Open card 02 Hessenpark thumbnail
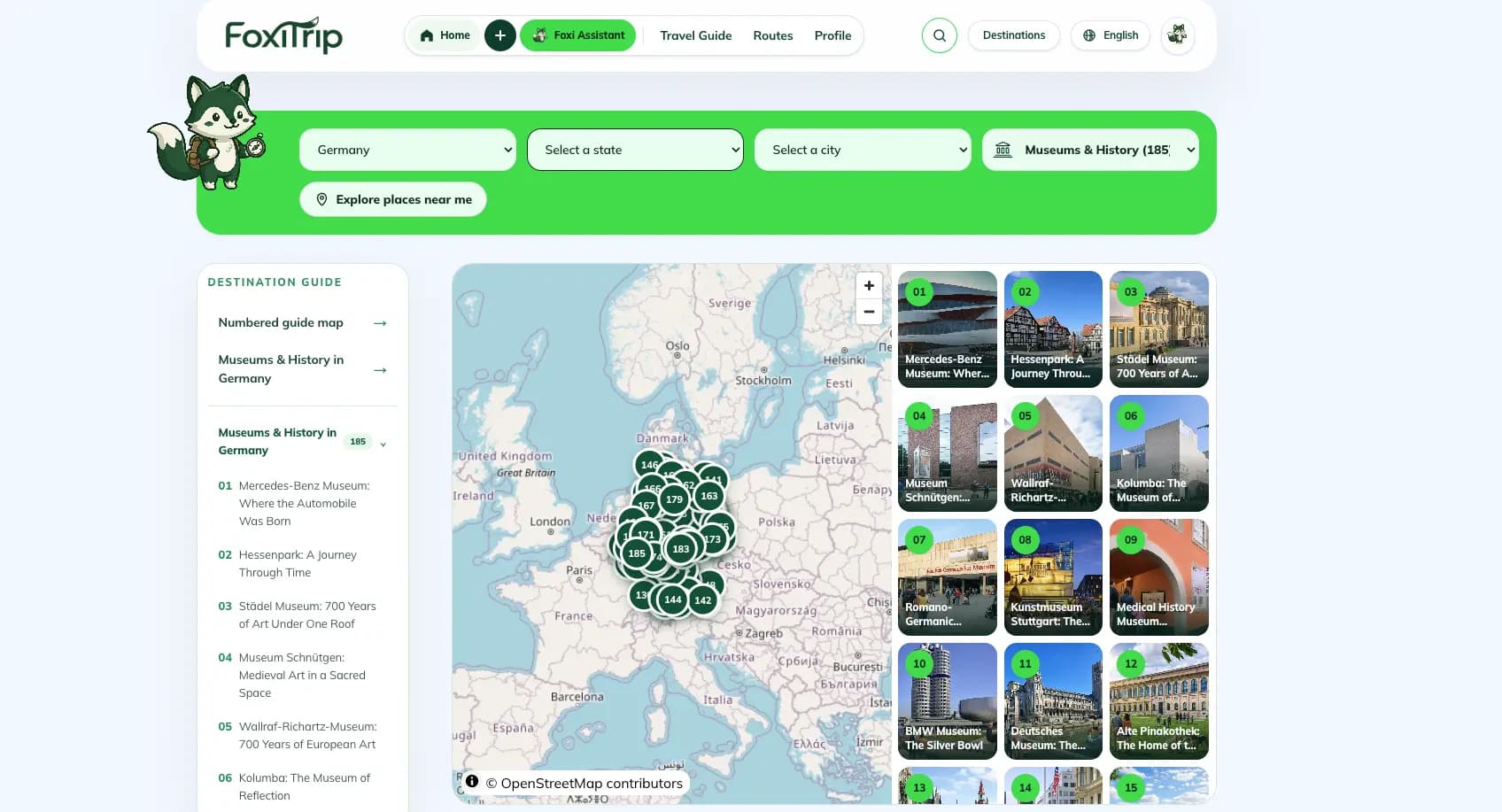Image resolution: width=1502 pixels, height=812 pixels. point(1053,329)
